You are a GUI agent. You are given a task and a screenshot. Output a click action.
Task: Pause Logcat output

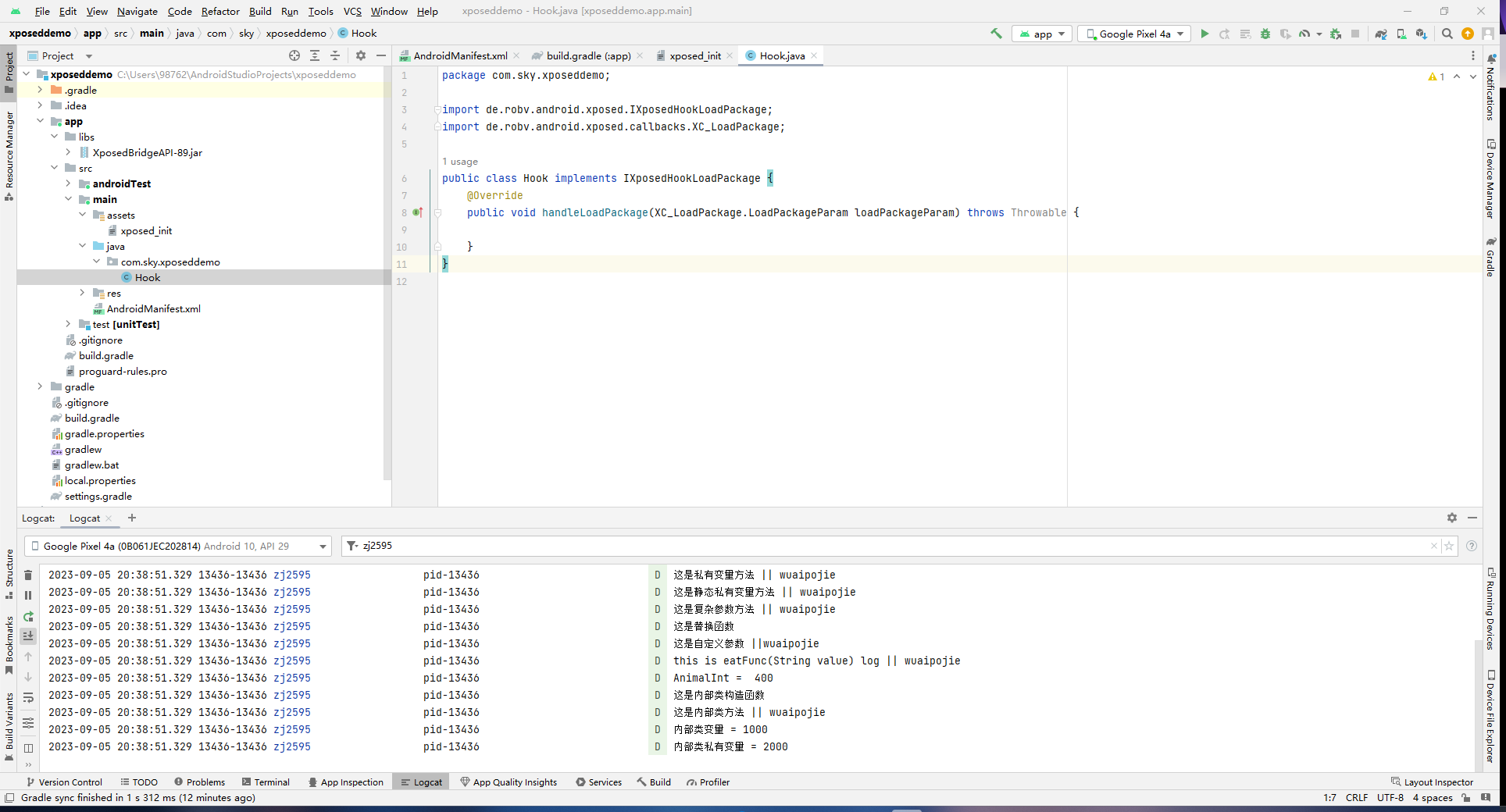28,596
